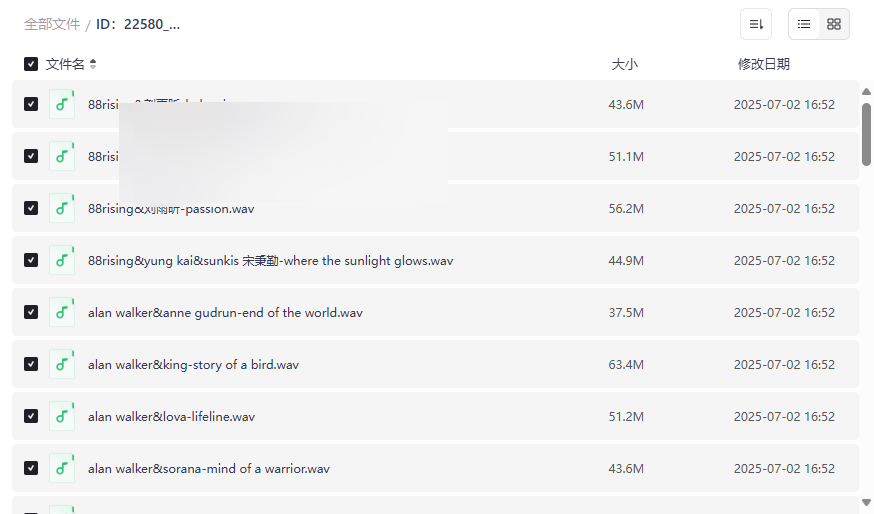Click music icon of end of the world.wav

(x=62, y=312)
